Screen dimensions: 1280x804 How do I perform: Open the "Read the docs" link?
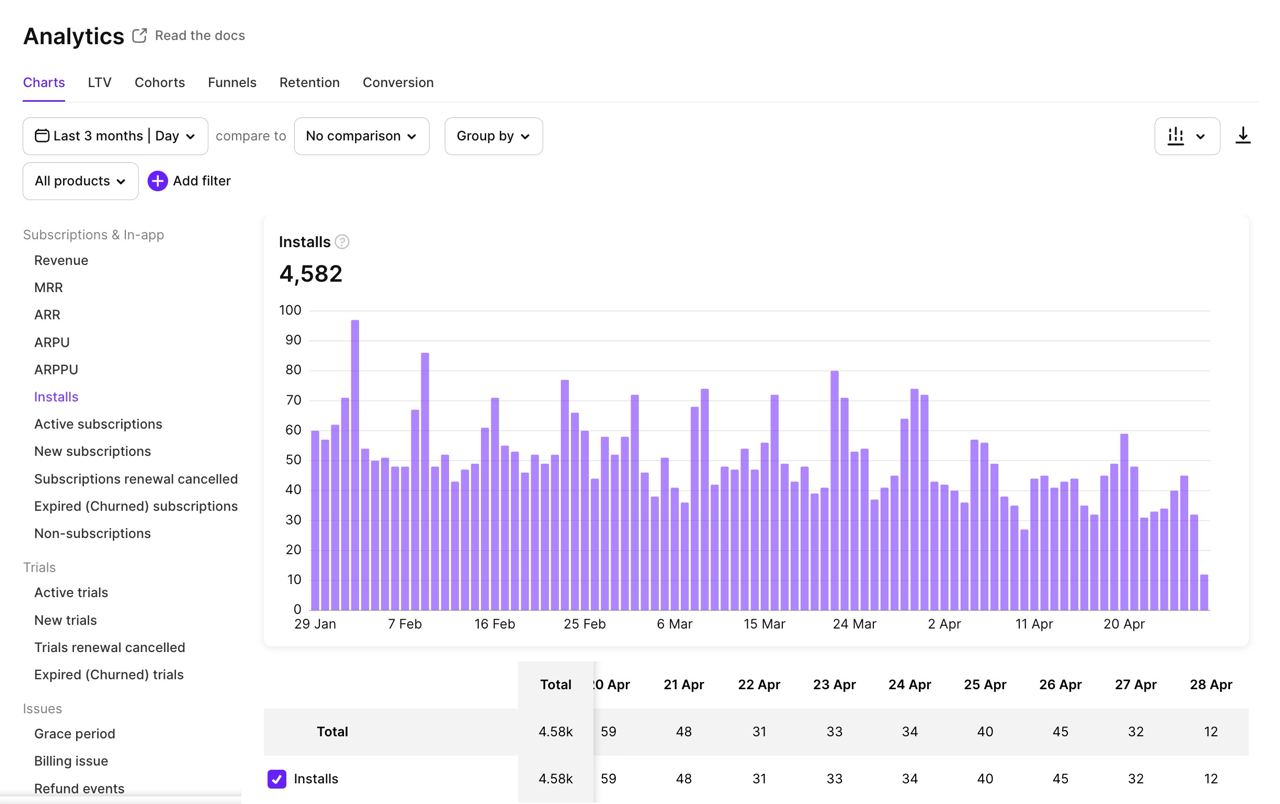199,35
